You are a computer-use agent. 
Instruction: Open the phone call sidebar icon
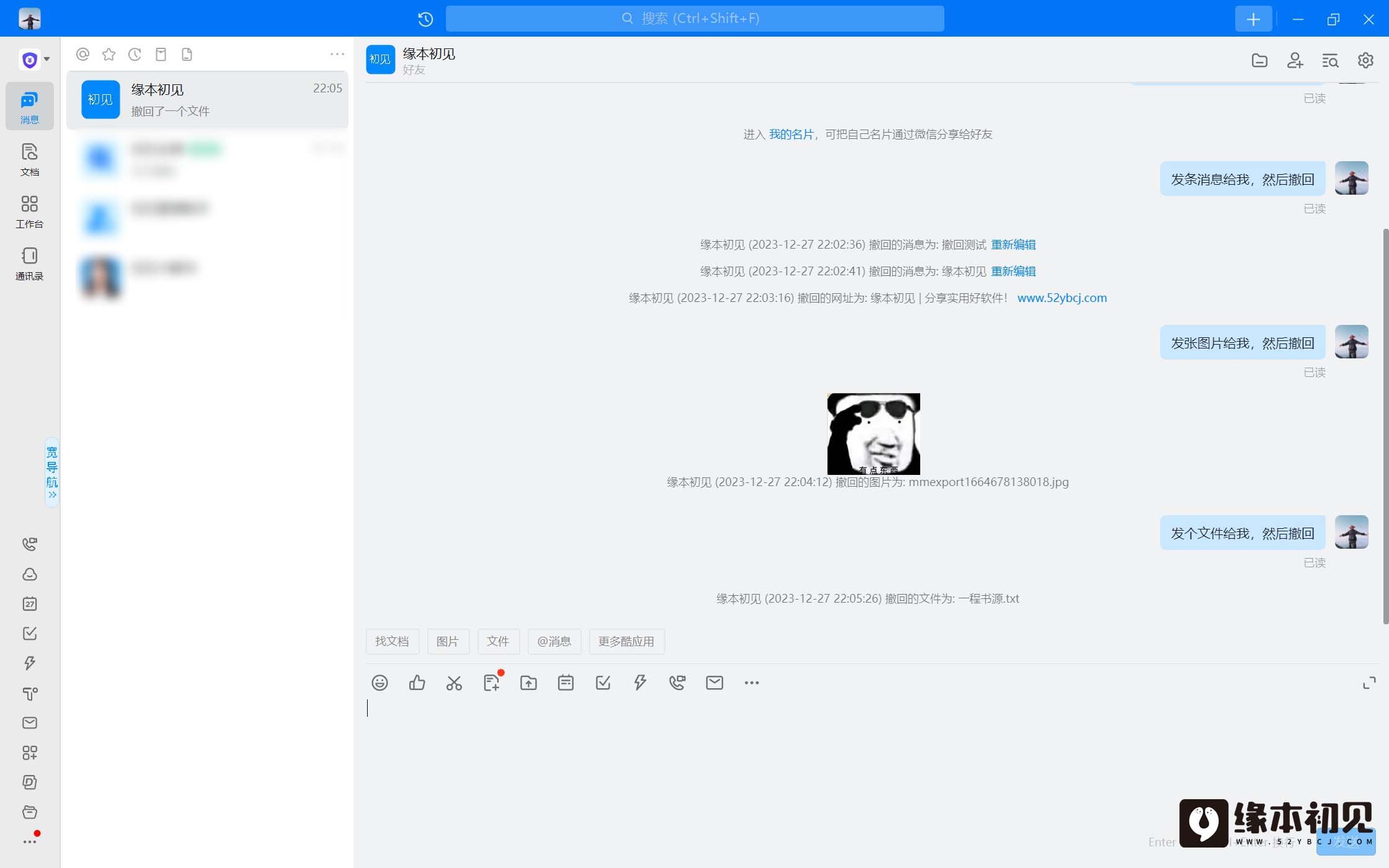(30, 544)
